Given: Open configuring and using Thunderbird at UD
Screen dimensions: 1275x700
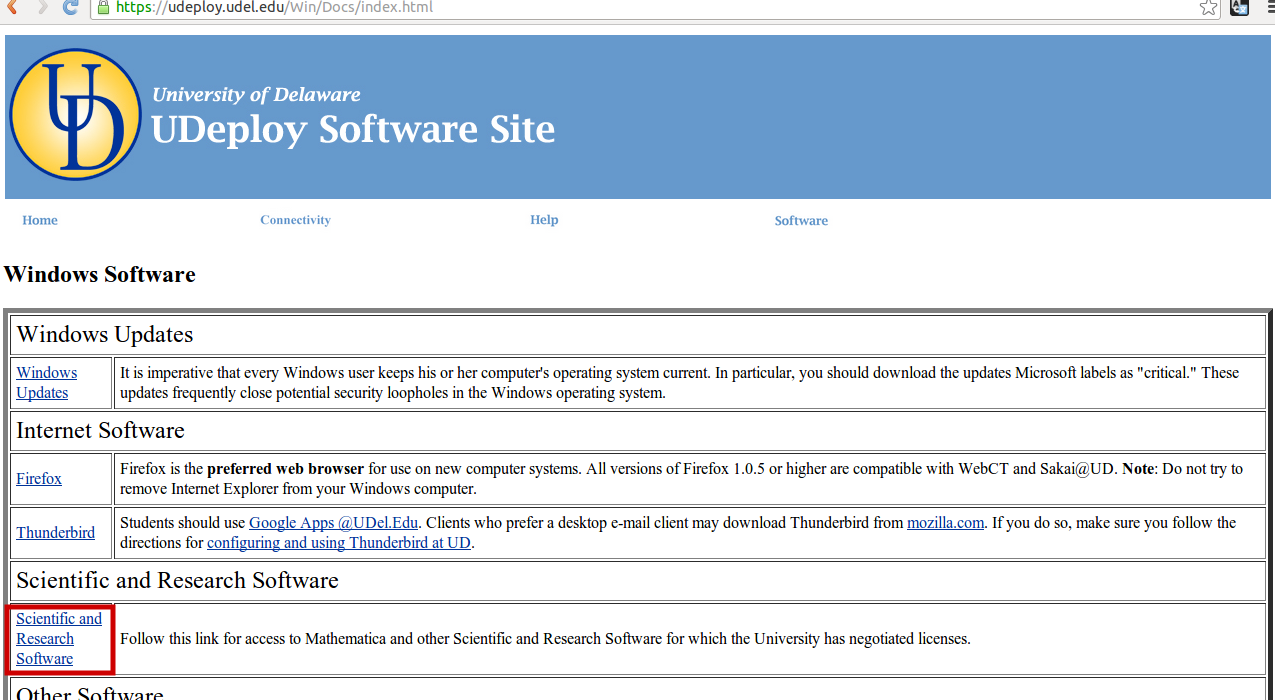Looking at the screenshot, I should point(339,542).
